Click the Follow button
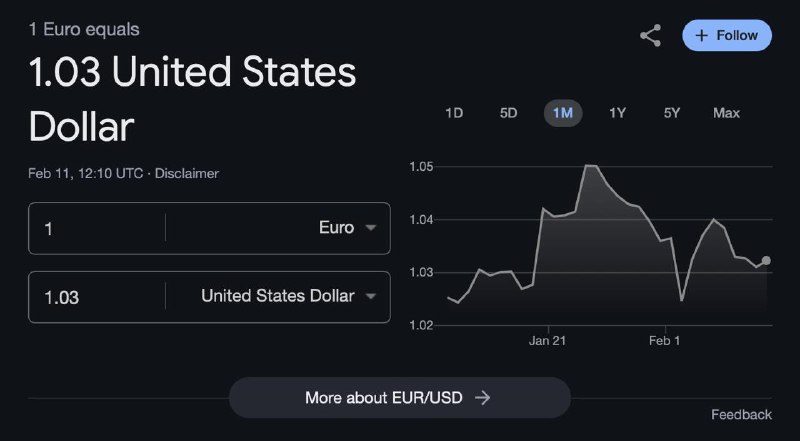This screenshot has height=441, width=800. [x=727, y=35]
